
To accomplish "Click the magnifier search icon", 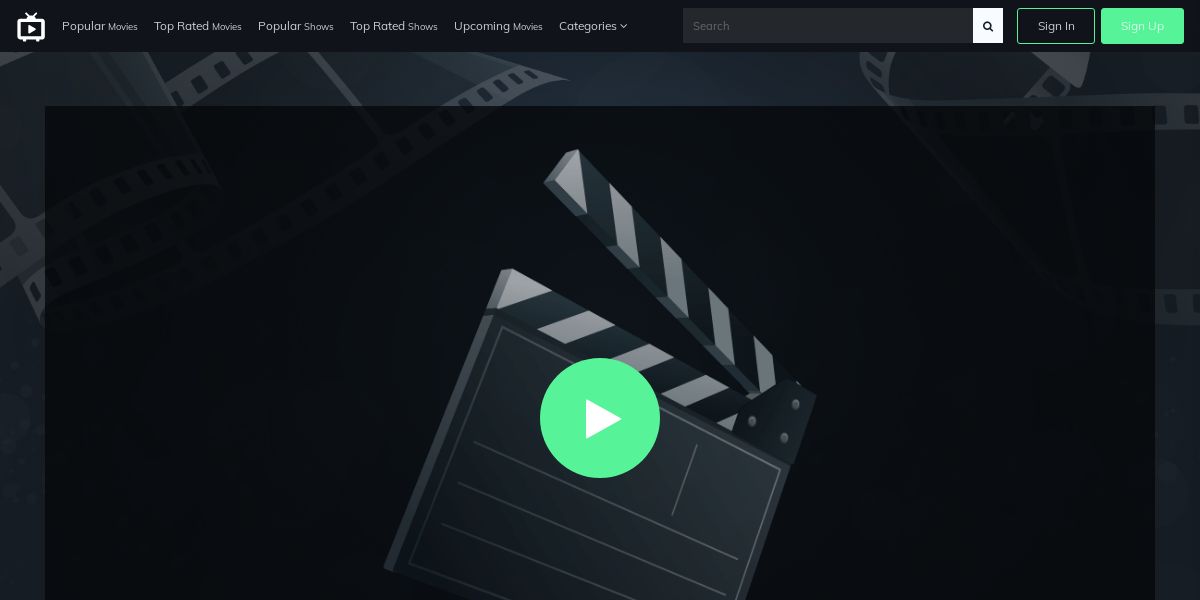I will click(x=988, y=26).
